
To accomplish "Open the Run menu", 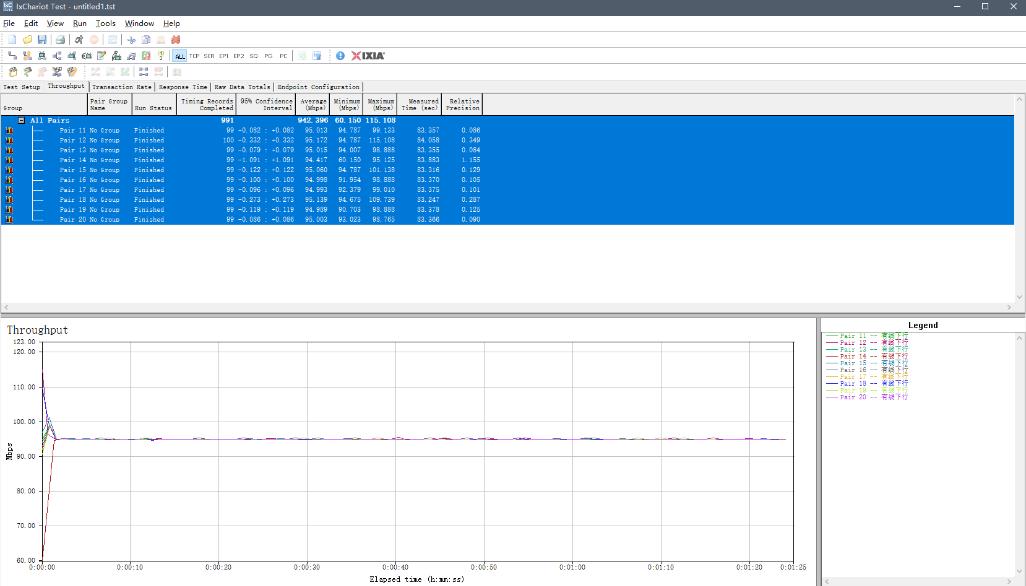I will click(x=79, y=23).
